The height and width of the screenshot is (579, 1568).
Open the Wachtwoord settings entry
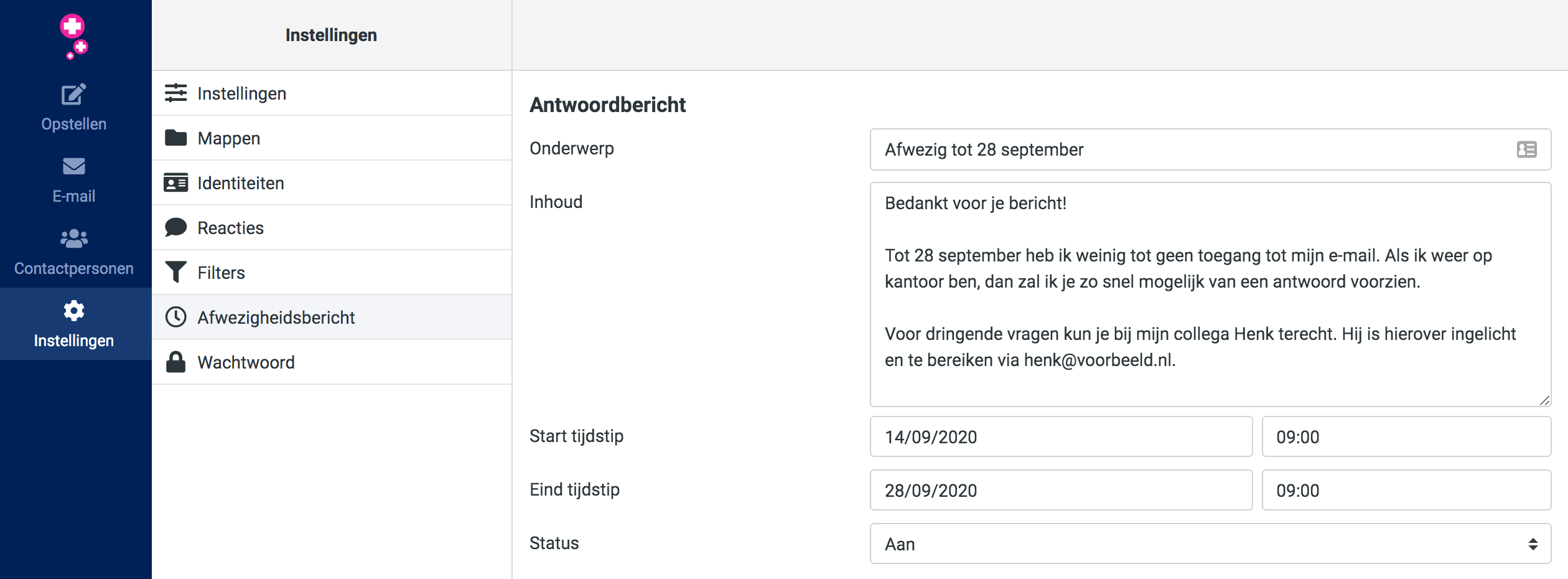(332, 362)
